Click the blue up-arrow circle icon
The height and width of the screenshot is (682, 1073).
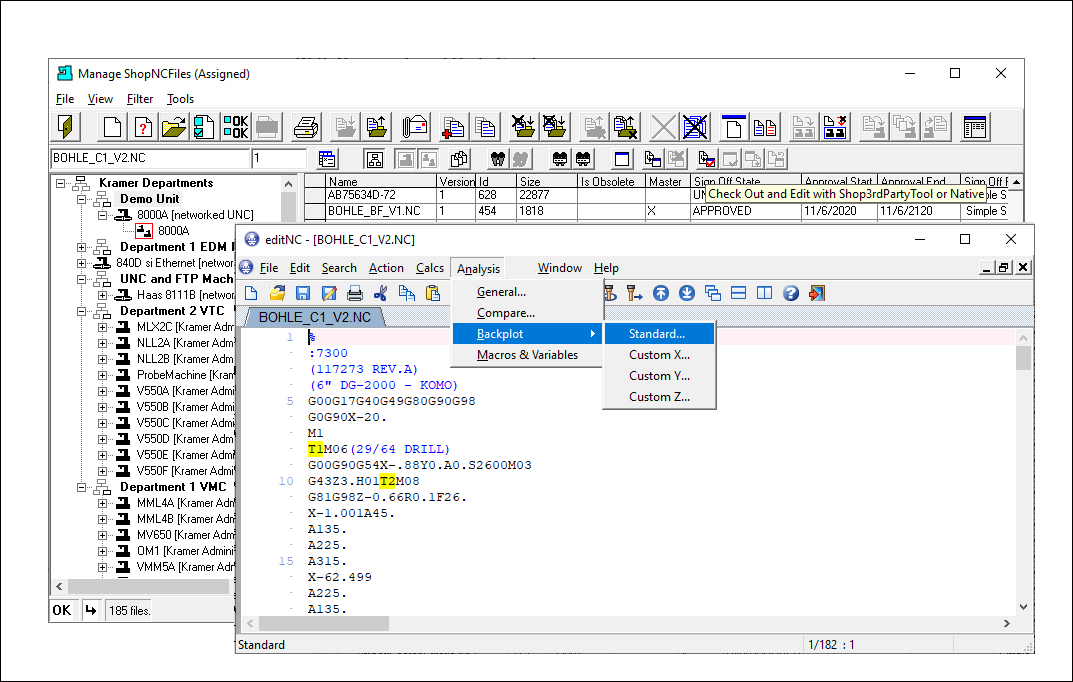coord(660,293)
